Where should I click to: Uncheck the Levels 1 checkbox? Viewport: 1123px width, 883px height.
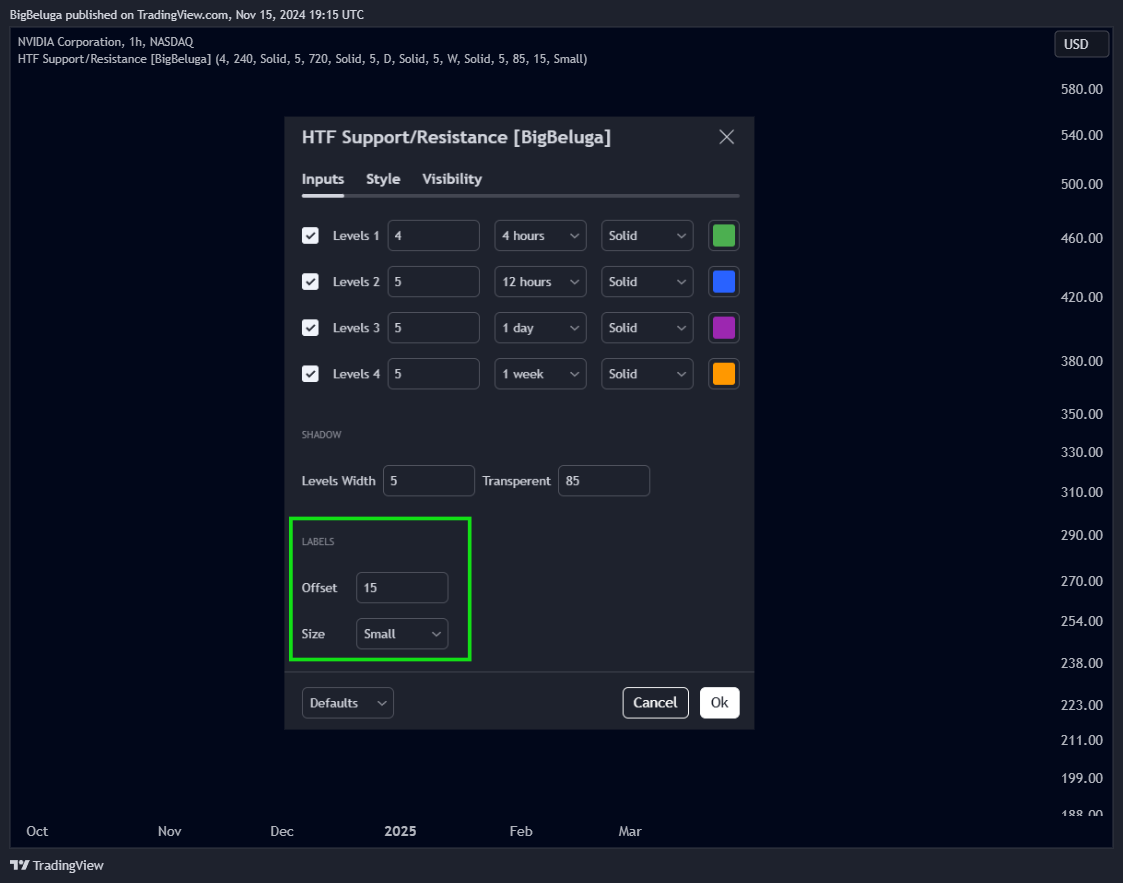coord(310,236)
